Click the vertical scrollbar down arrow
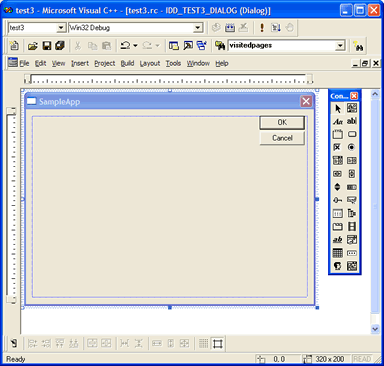Viewport: 384px width, 366px height. [375, 329]
